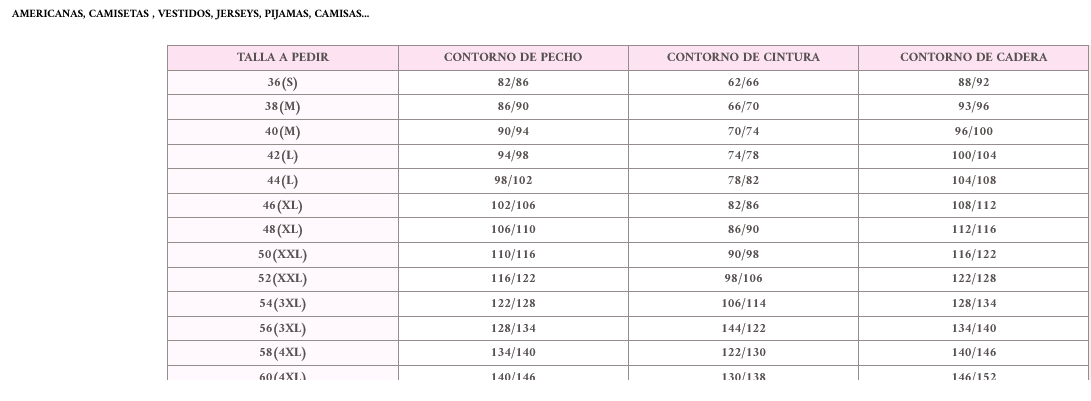Click the 96/100 hip measurement cell
Screen dimensions: 1091x401
973,132
